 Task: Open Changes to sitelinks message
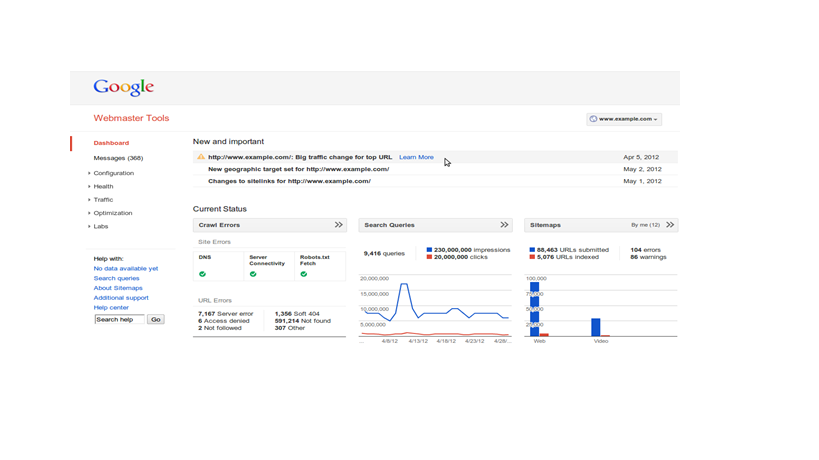[x=289, y=181]
